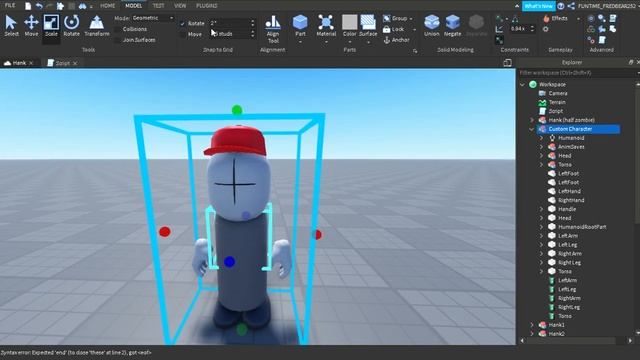Viewport: 640px width, 360px height.
Task: Activate the Select tool
Action: [x=11, y=25]
